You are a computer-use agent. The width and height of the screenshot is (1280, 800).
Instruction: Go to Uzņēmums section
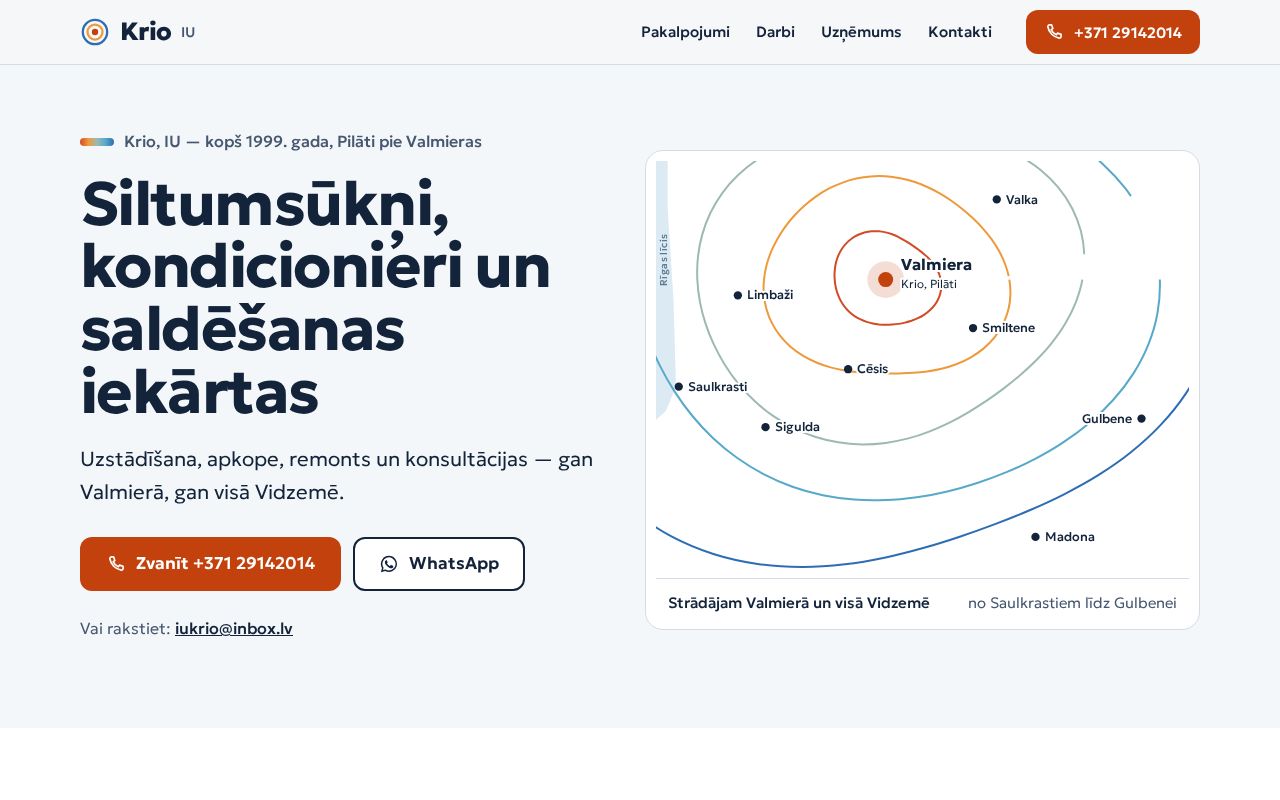pyautogui.click(x=861, y=32)
